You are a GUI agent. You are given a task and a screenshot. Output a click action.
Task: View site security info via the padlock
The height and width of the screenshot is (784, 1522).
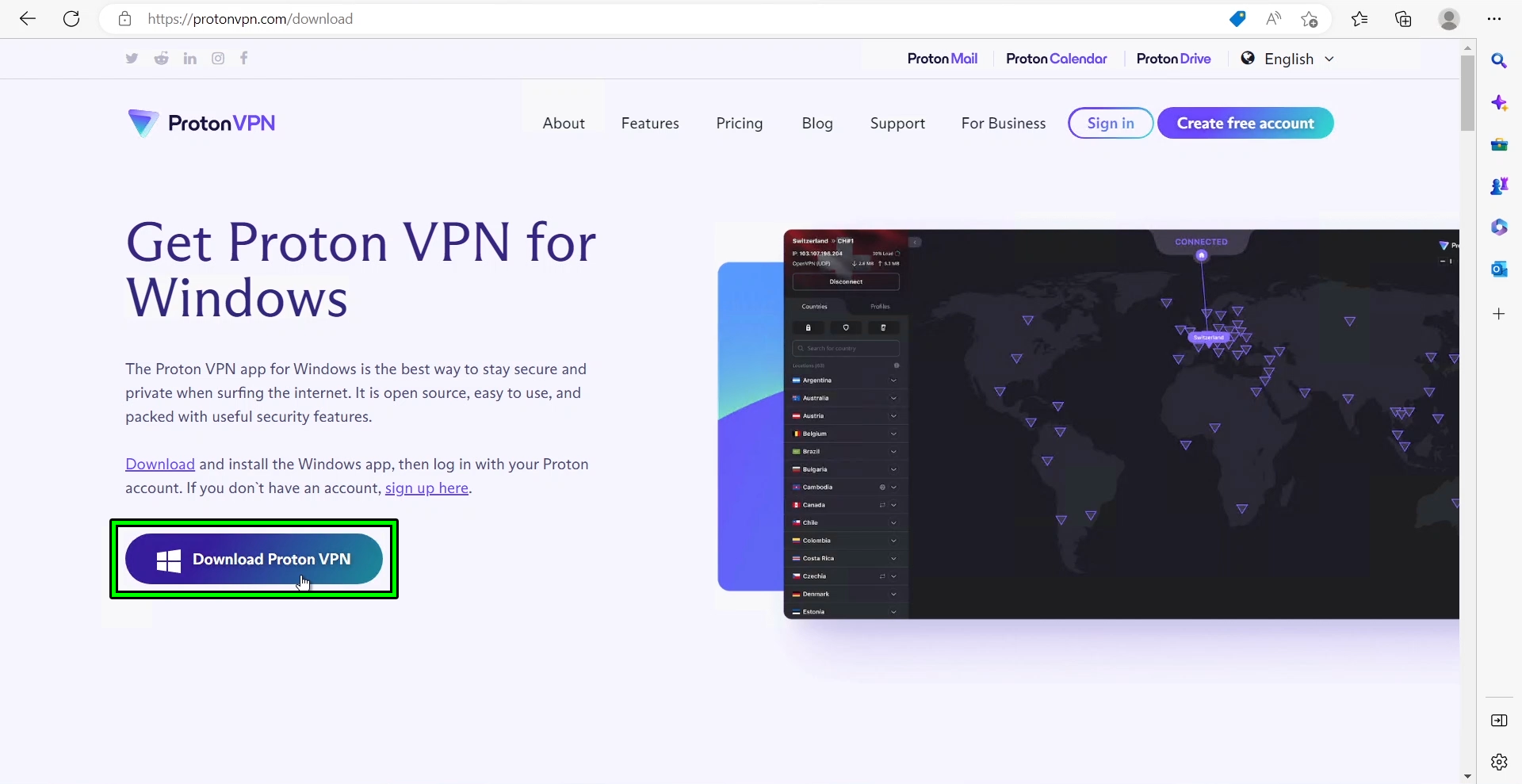124,19
